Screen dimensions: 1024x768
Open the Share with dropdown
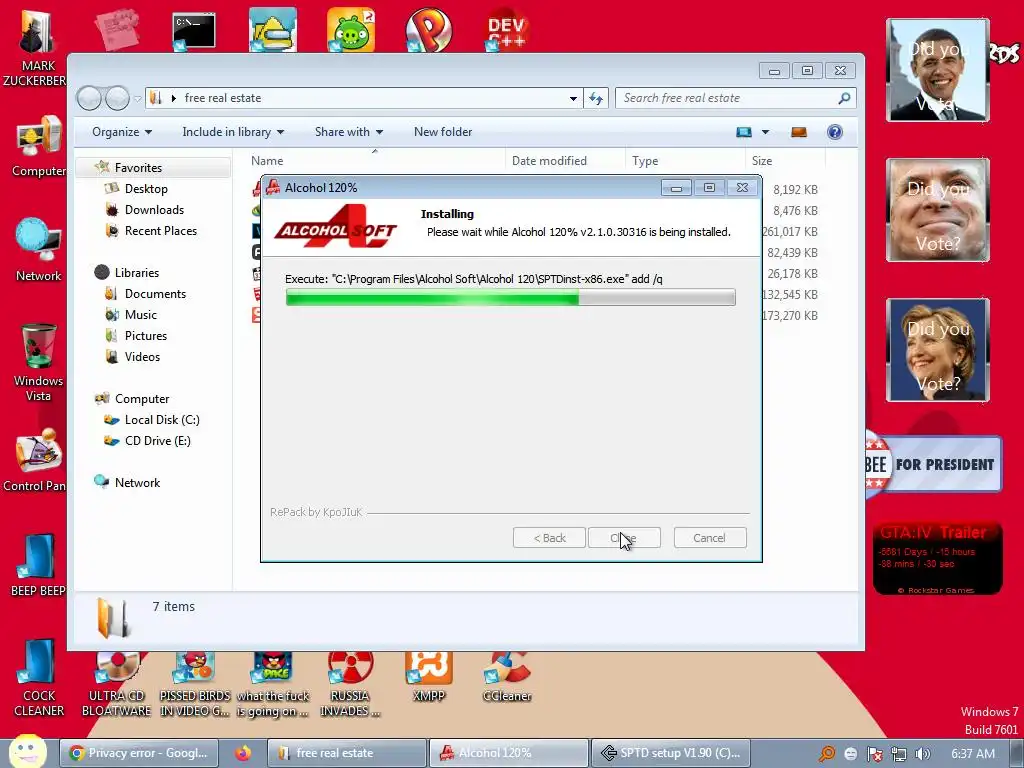point(348,132)
